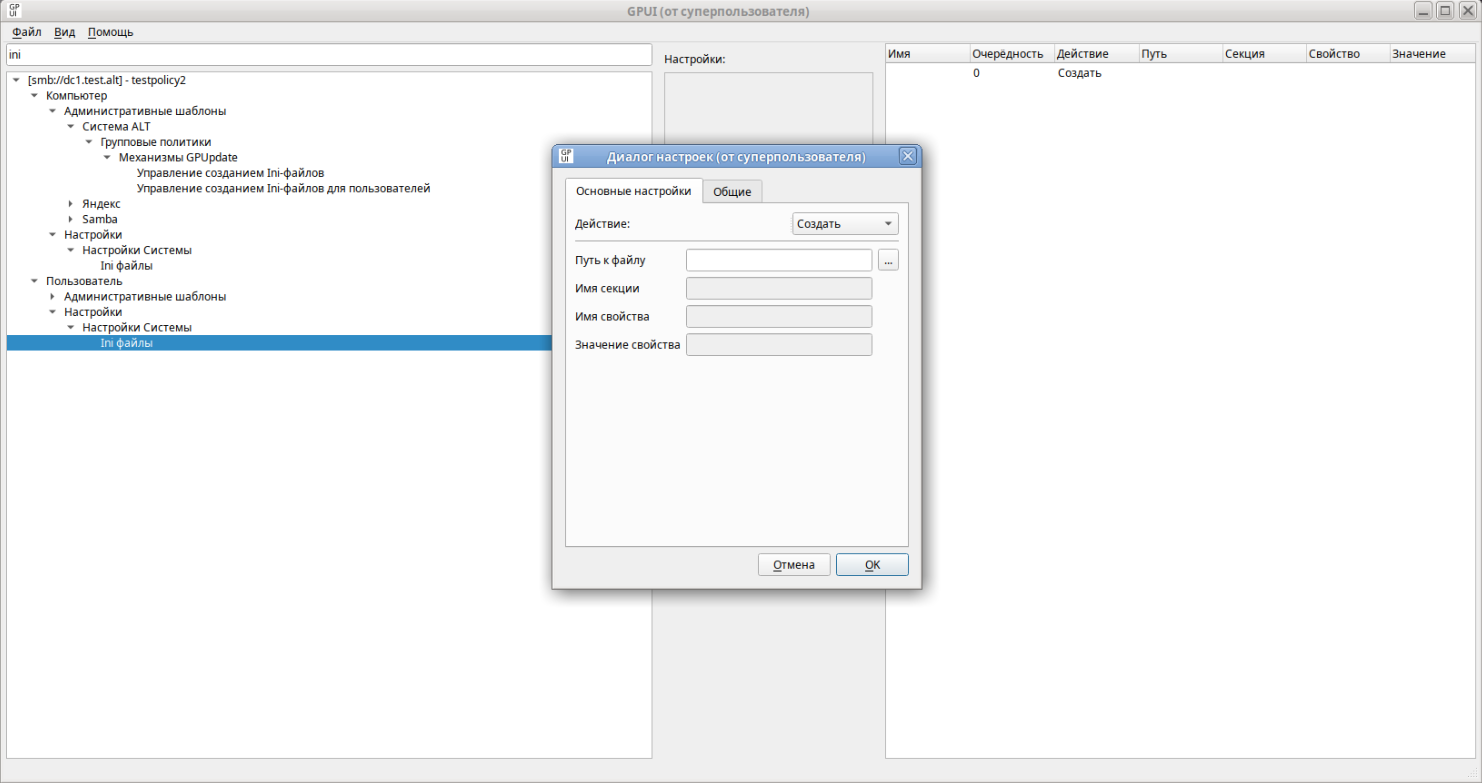1482x783 pixels.
Task: Select Настройки Системы under Пользователь
Action: coord(137,327)
